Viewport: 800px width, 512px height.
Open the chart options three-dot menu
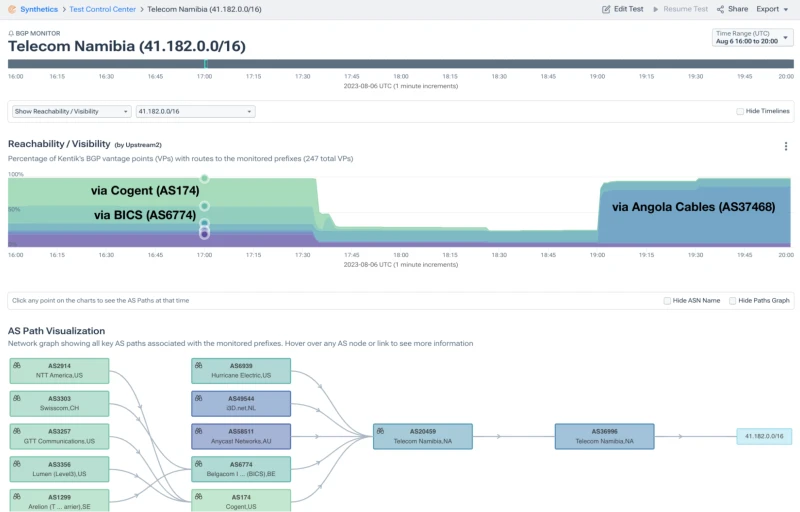786,146
